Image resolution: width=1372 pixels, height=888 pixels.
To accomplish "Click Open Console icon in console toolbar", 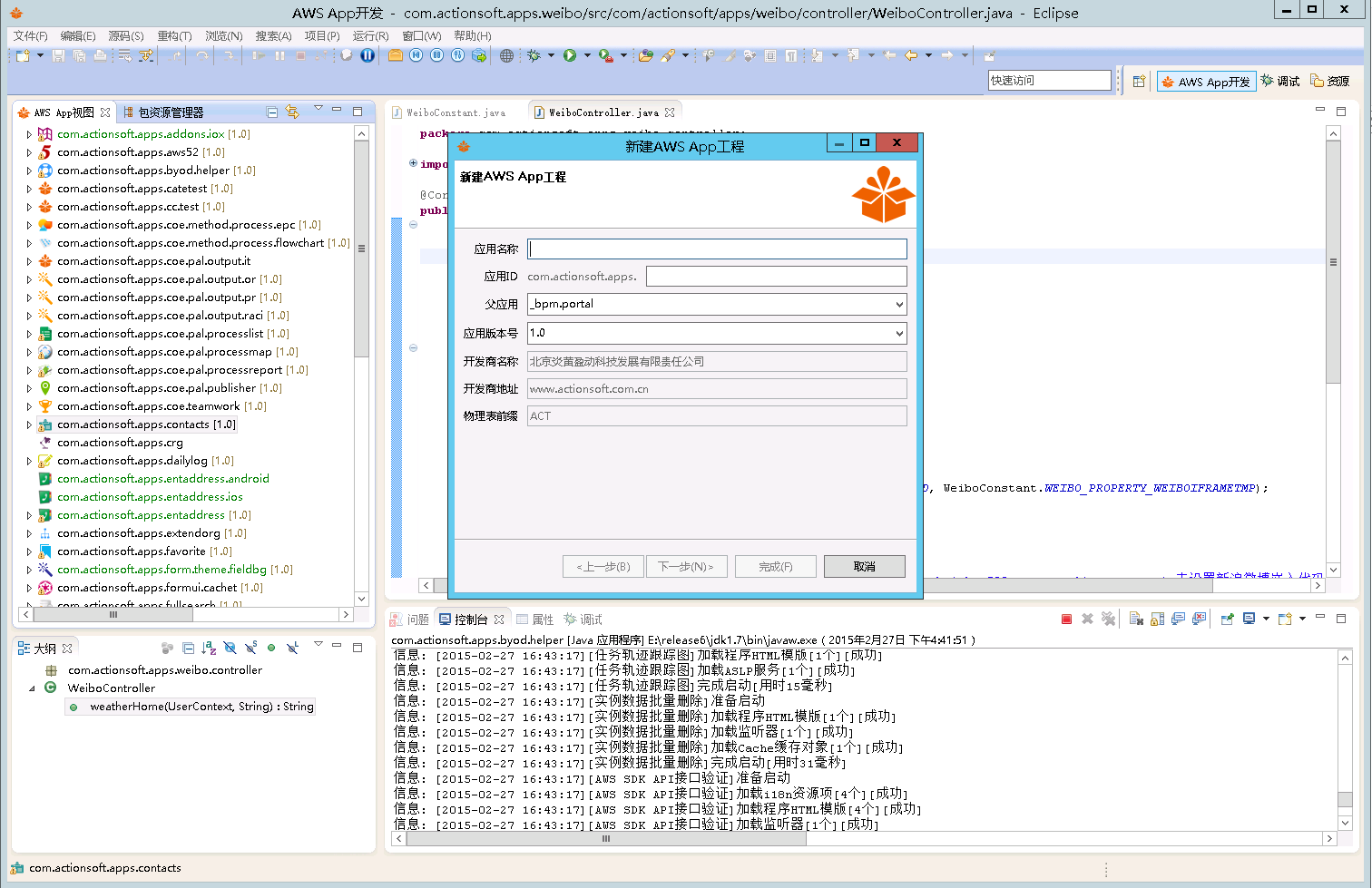I will [x=1285, y=620].
